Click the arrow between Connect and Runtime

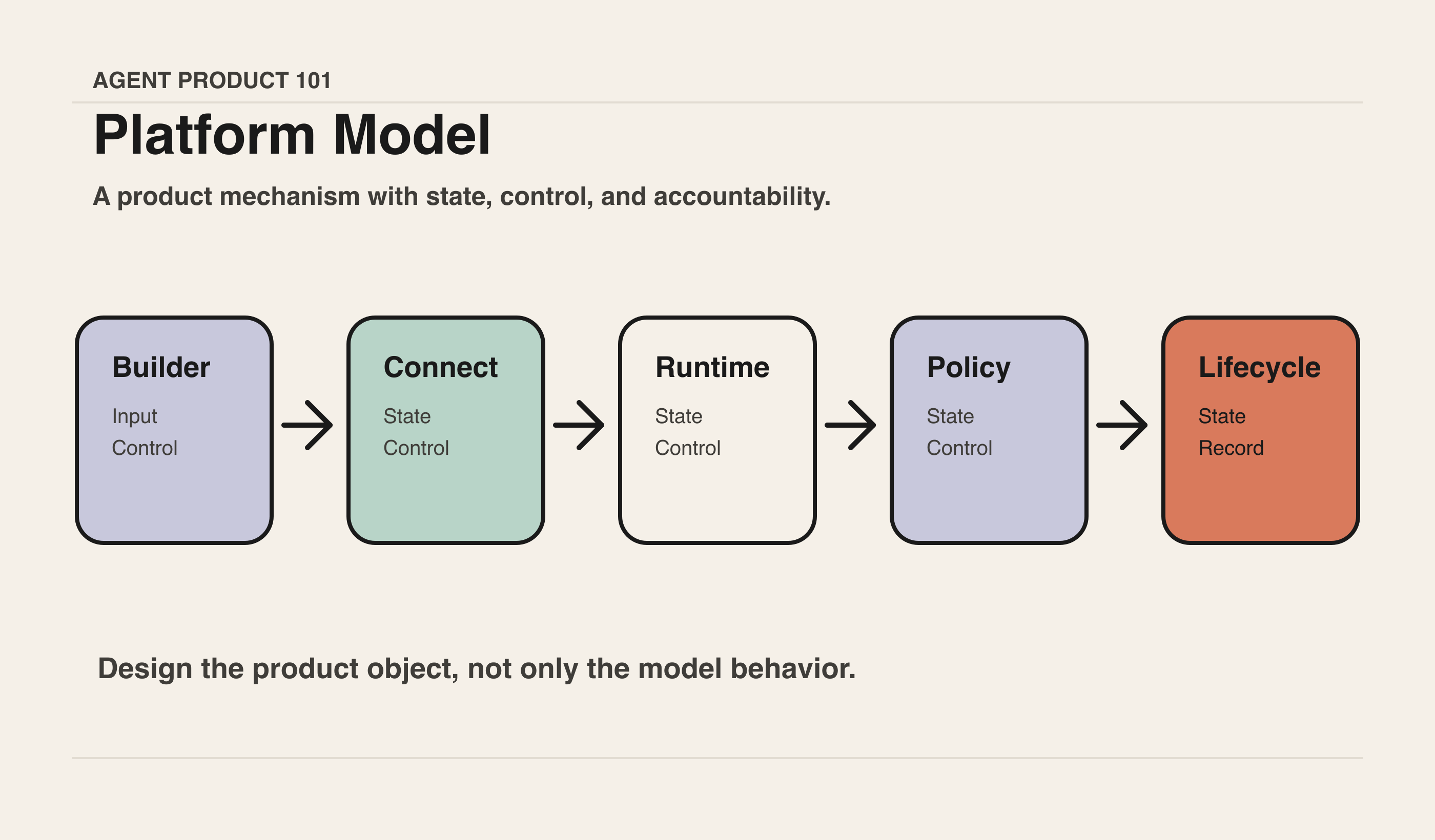coord(579,425)
